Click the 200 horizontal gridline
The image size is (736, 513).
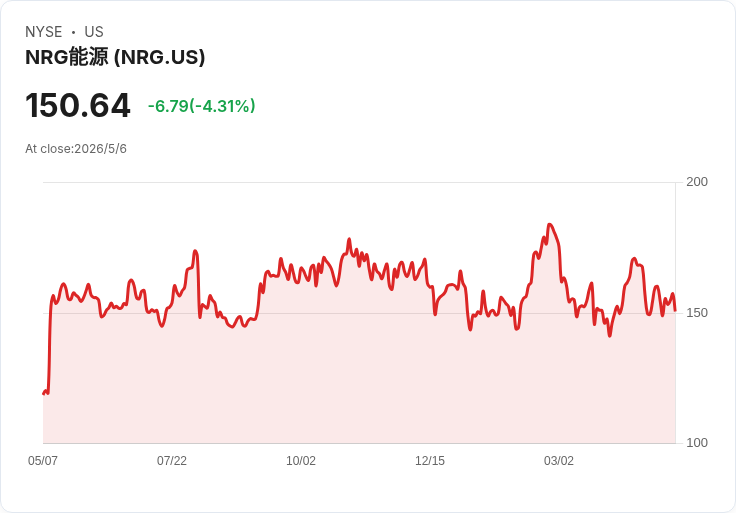tap(359, 182)
